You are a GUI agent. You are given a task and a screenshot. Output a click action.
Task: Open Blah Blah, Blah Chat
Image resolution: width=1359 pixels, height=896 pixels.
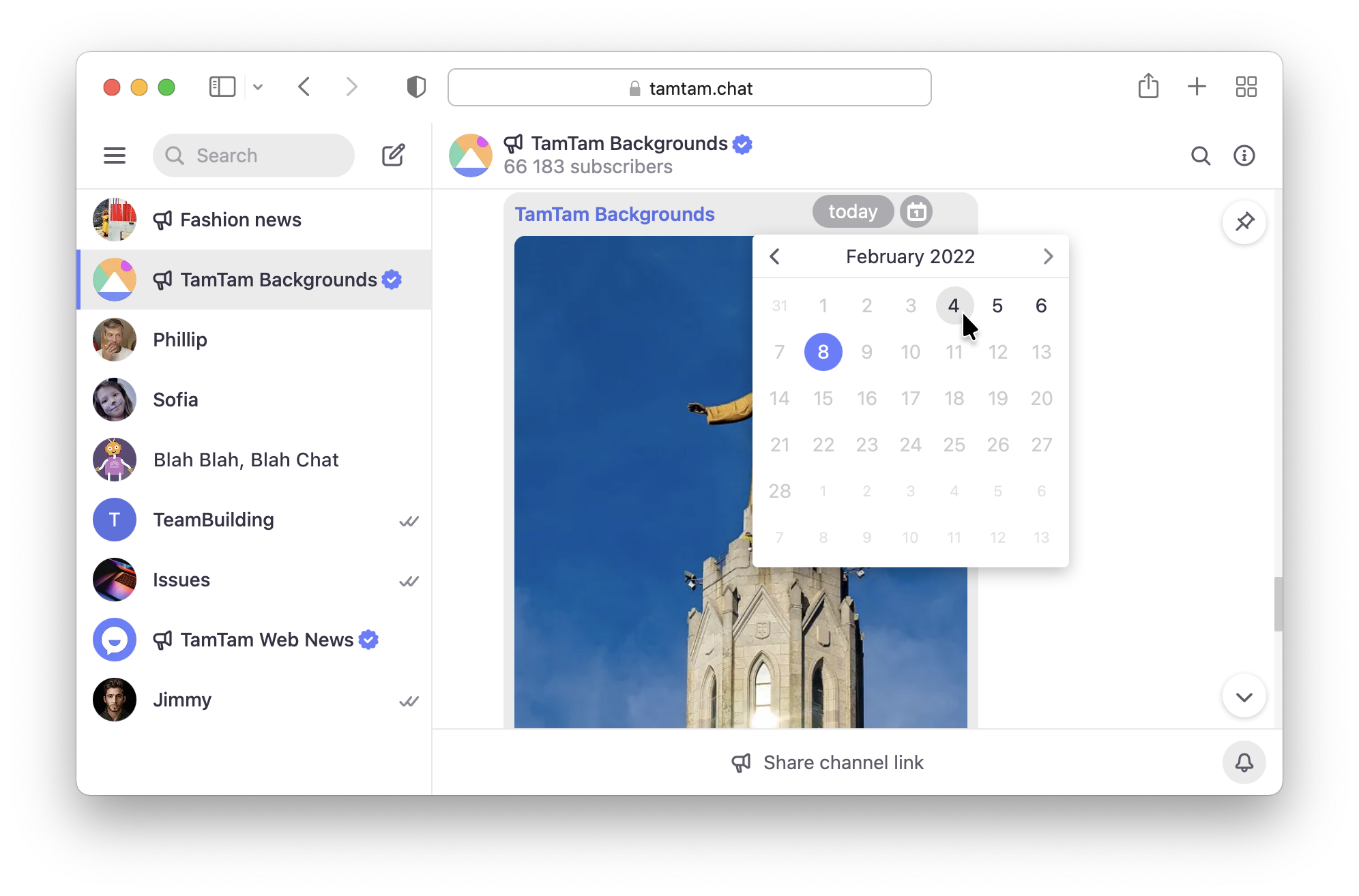pos(254,460)
